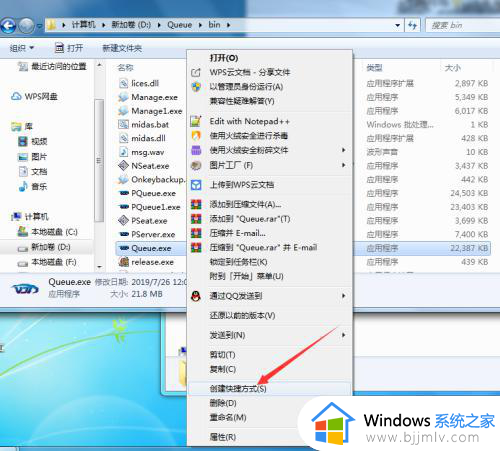Choose 添加到压缩文件(A)... menu entry
Viewport: 500px width, 451px height.
tap(269, 204)
